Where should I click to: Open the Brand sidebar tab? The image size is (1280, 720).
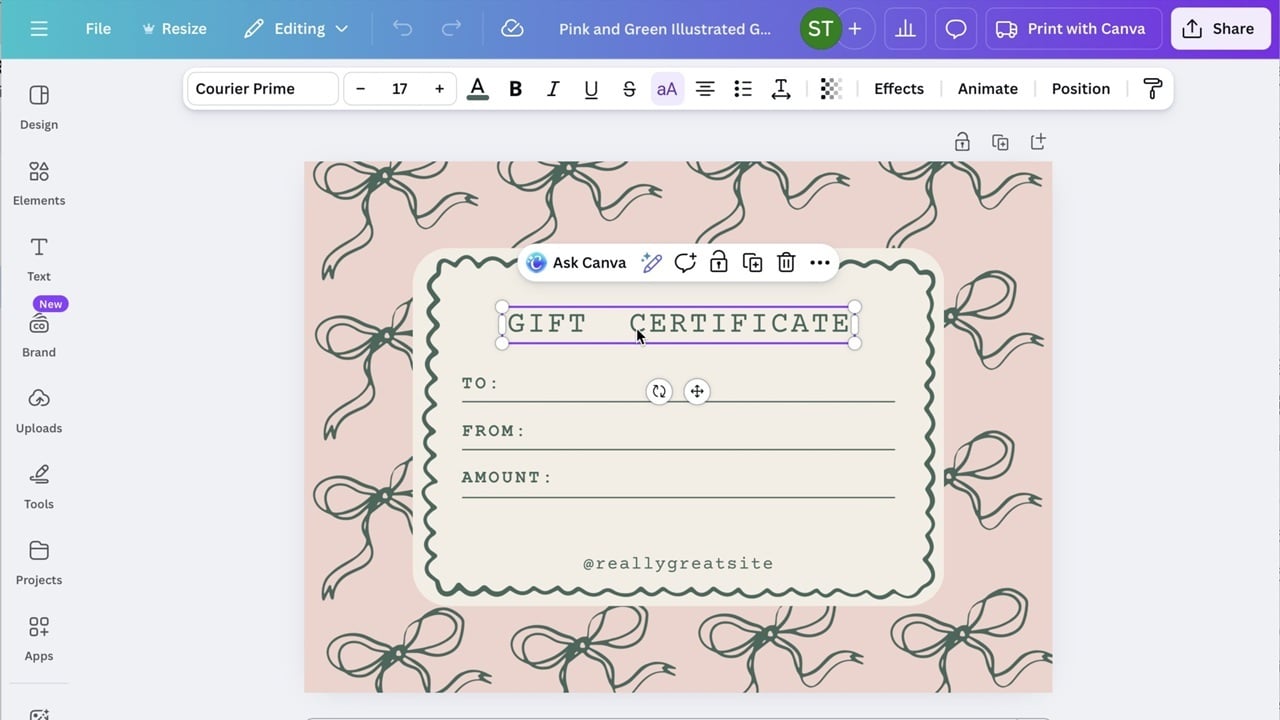39,336
